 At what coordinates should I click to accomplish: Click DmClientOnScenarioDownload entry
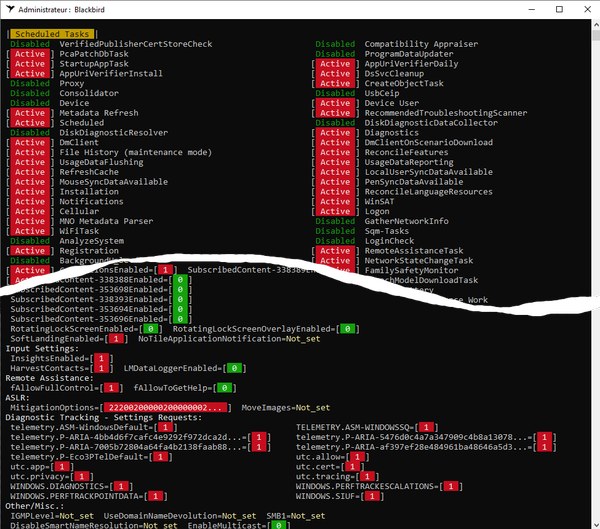pos(428,142)
